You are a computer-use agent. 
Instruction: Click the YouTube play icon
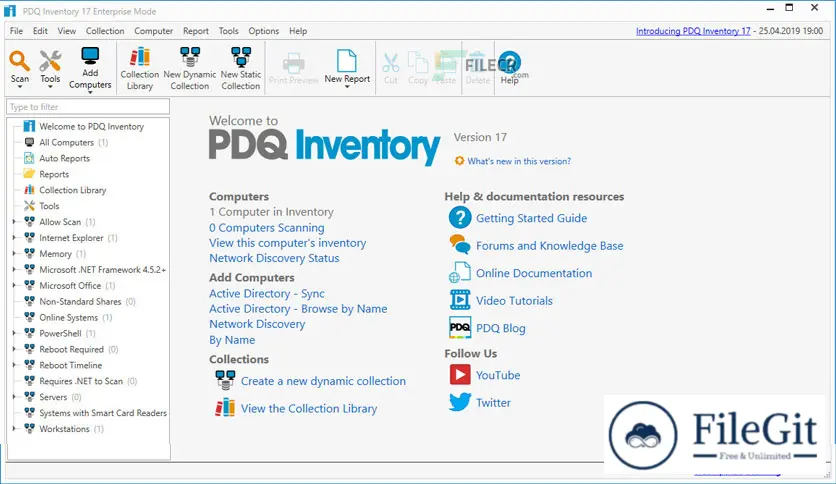click(460, 374)
